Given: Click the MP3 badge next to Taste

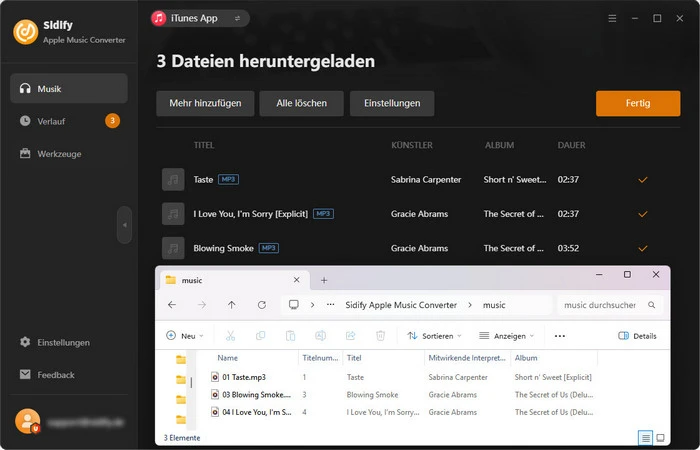Looking at the screenshot, I should point(228,179).
